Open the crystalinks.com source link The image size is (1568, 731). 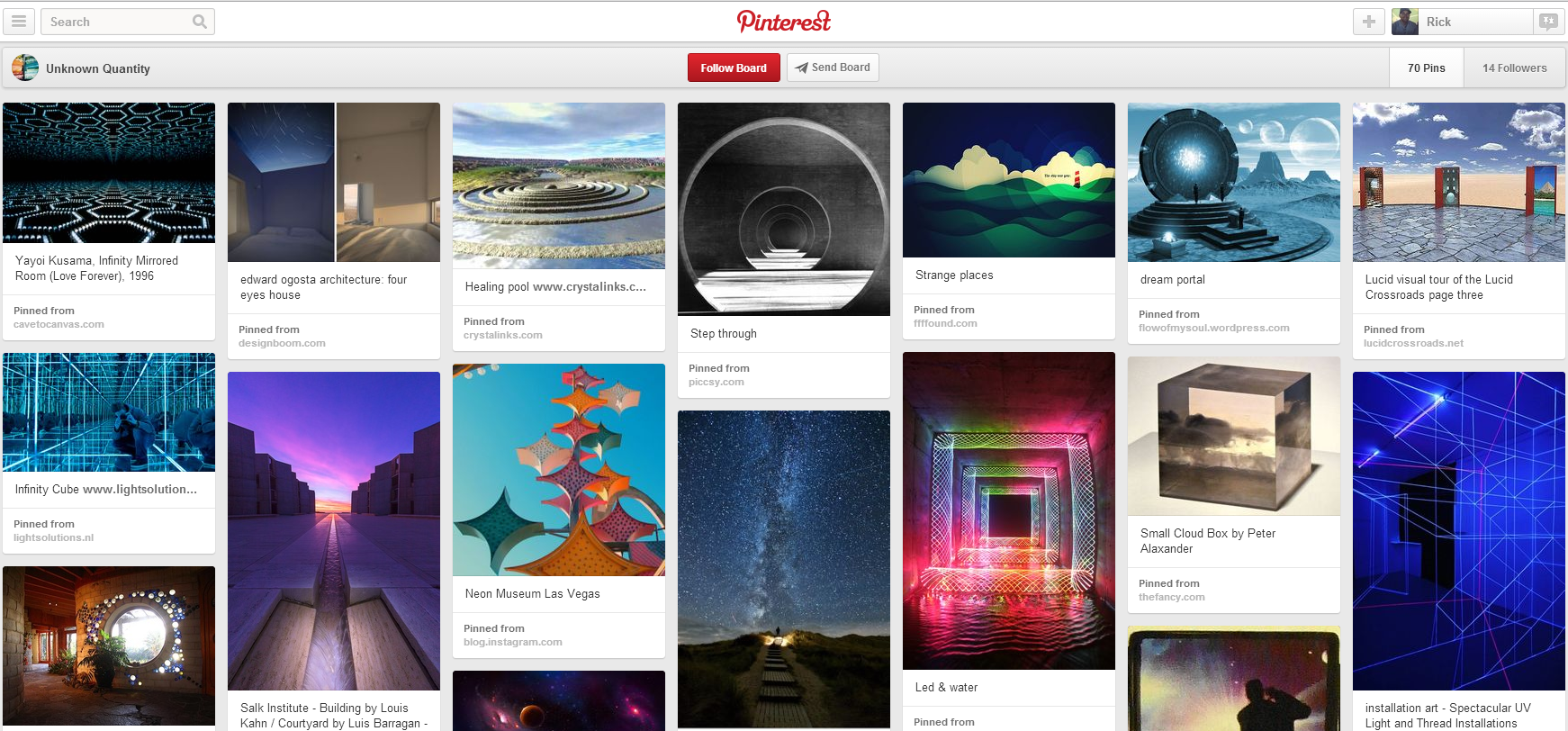coord(502,335)
